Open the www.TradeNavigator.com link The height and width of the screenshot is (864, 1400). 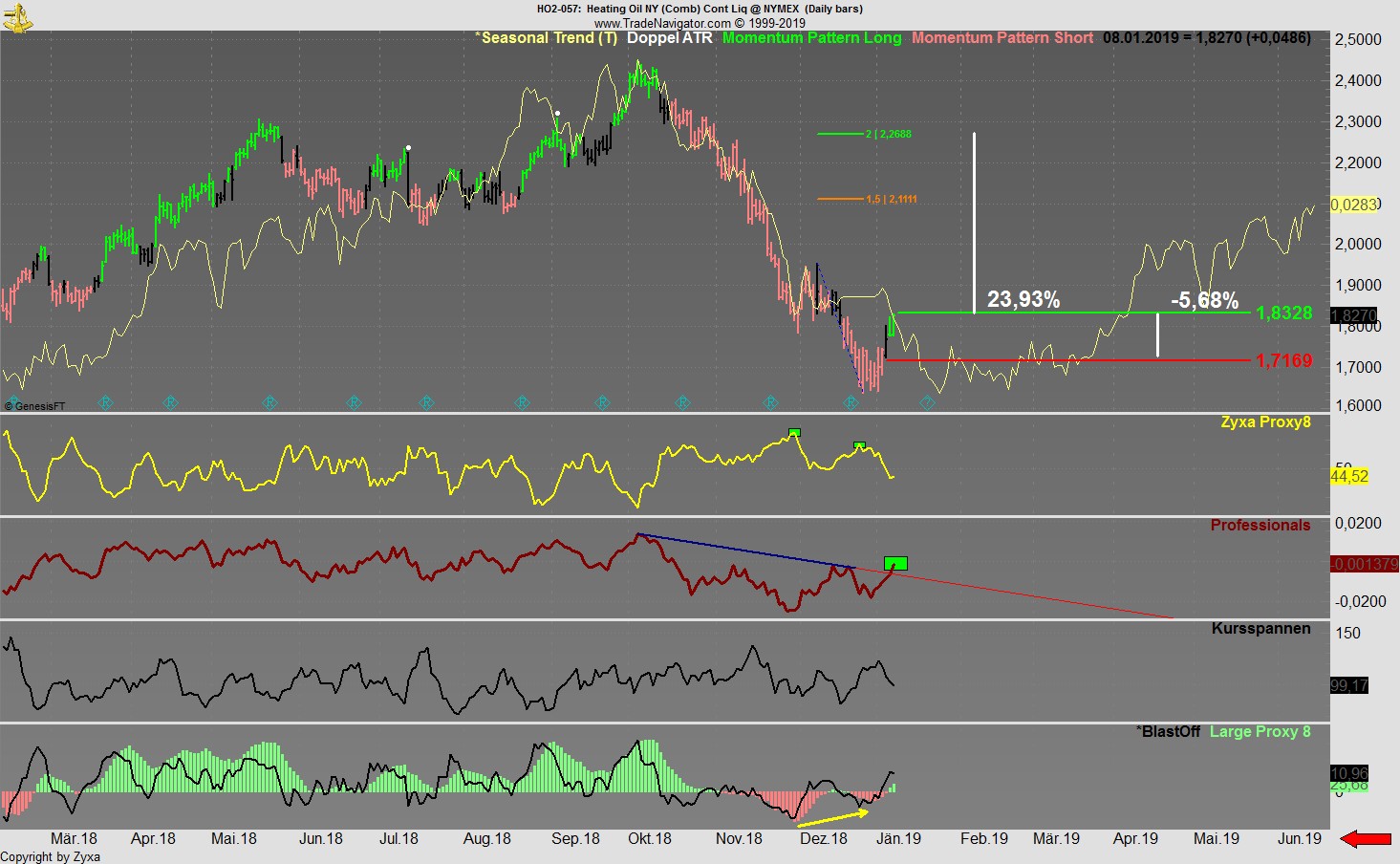(x=699, y=23)
